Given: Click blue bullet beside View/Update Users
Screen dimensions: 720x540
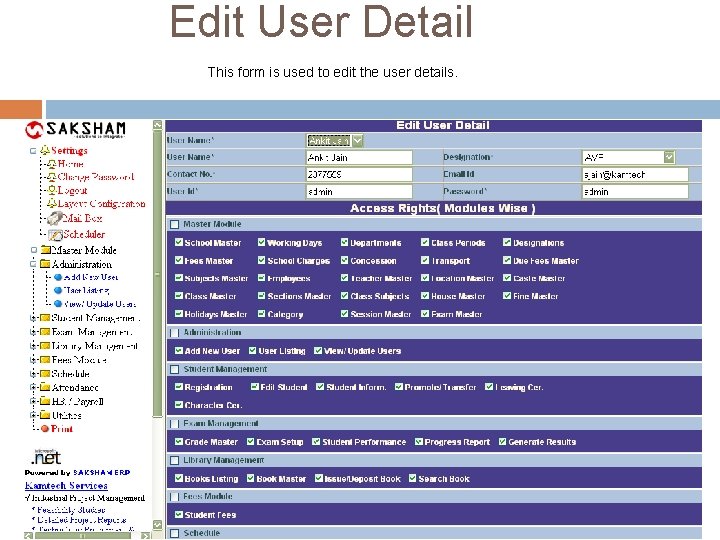Looking at the screenshot, I should 58,304.
